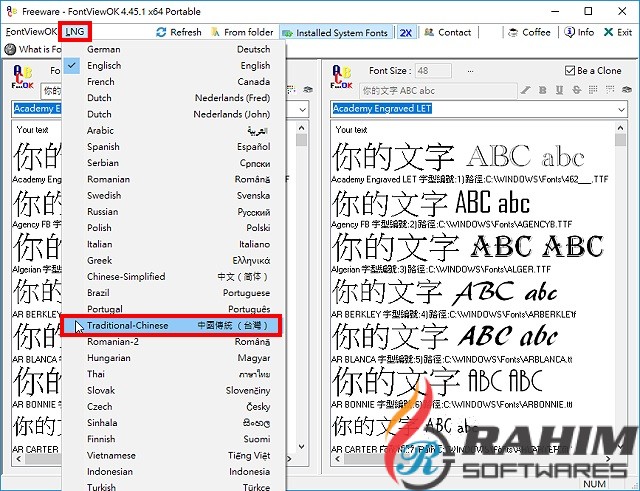
Task: Click the sparse grid icon, right panel
Action: click(610, 90)
